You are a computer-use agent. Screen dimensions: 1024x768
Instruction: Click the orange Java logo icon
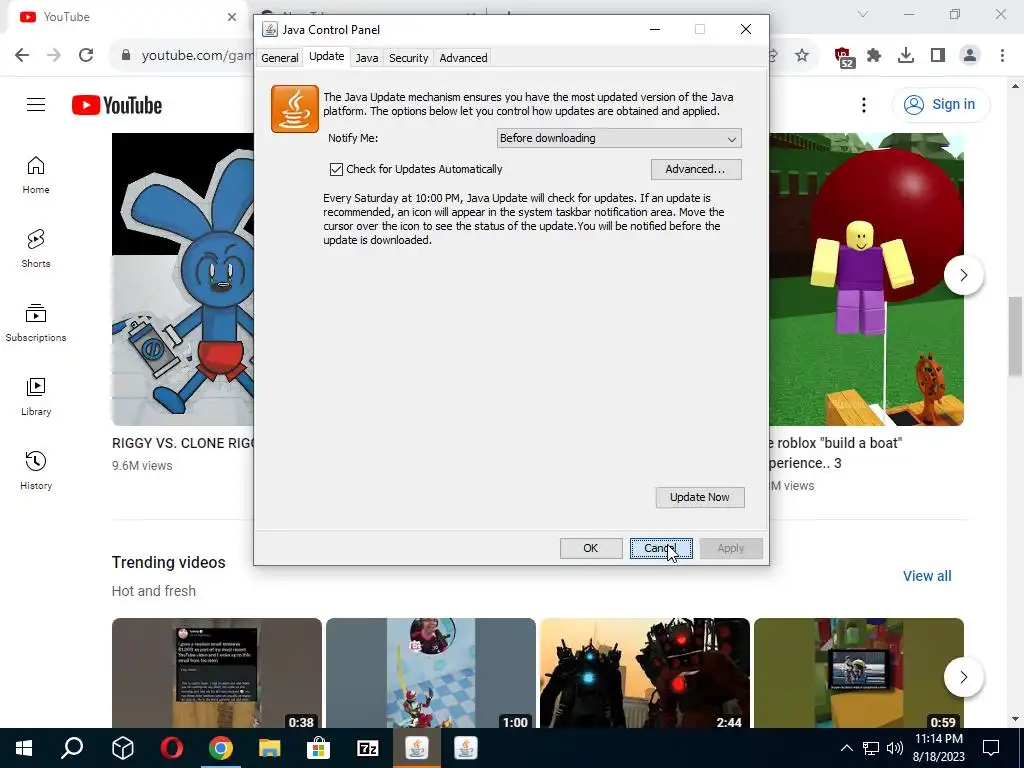(x=295, y=109)
